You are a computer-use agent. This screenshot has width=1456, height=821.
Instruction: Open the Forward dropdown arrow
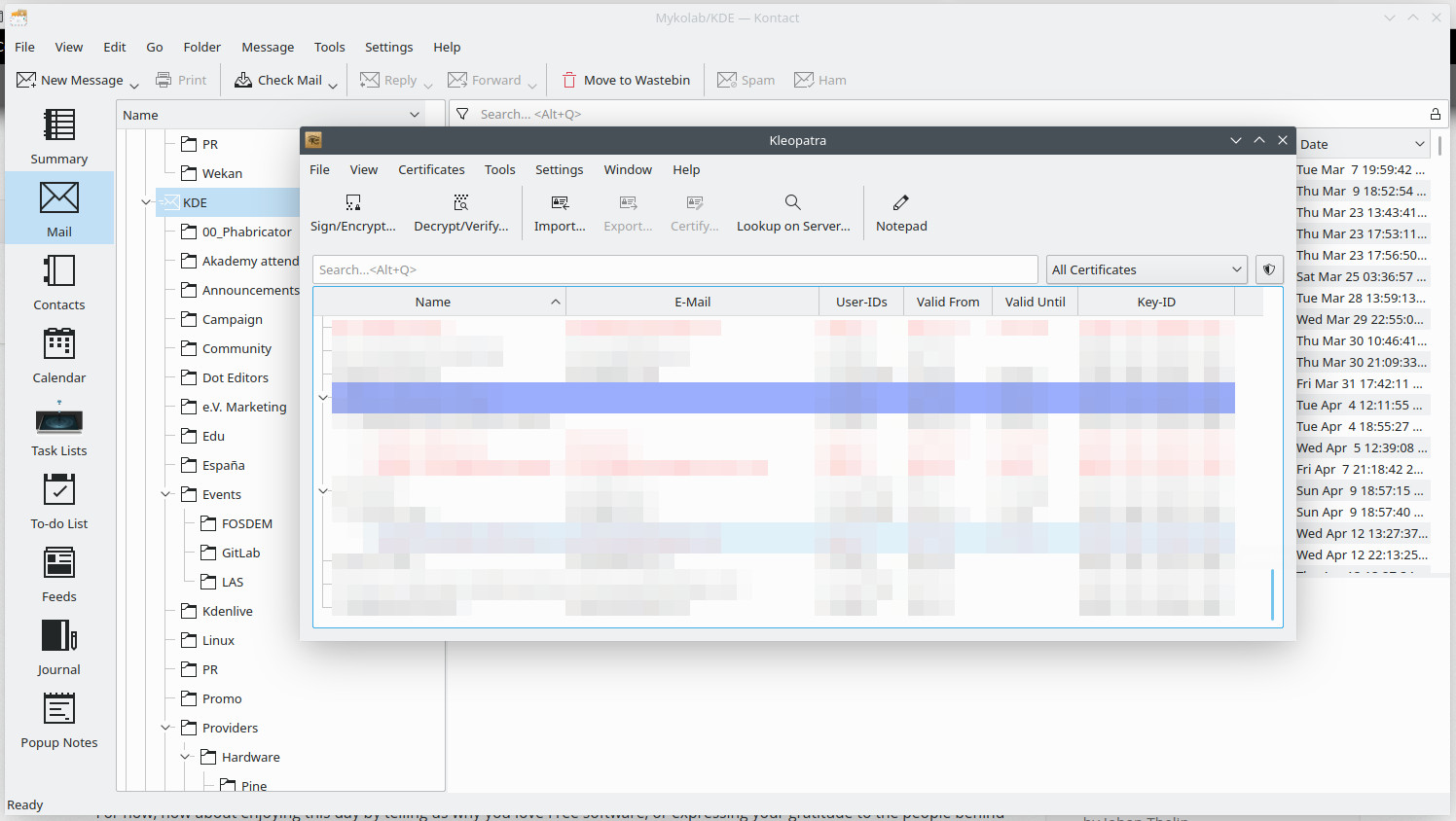[532, 84]
